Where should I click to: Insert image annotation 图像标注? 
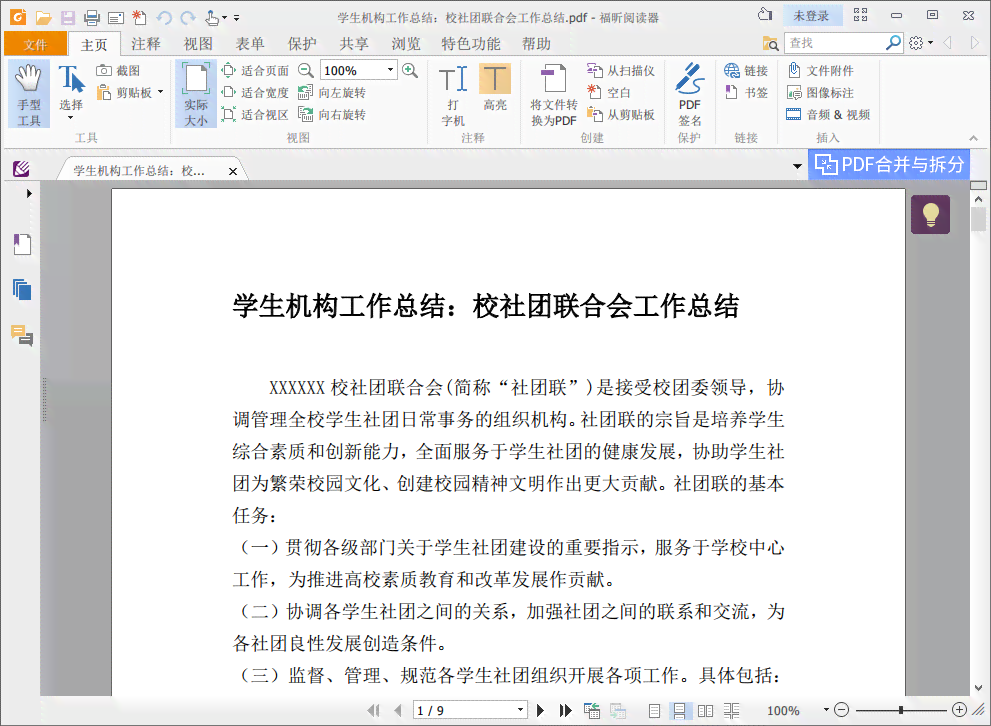point(820,93)
